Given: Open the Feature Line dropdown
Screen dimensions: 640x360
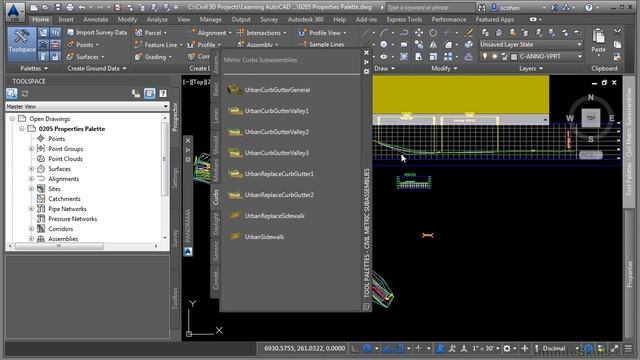Looking at the screenshot, I should point(159,44).
